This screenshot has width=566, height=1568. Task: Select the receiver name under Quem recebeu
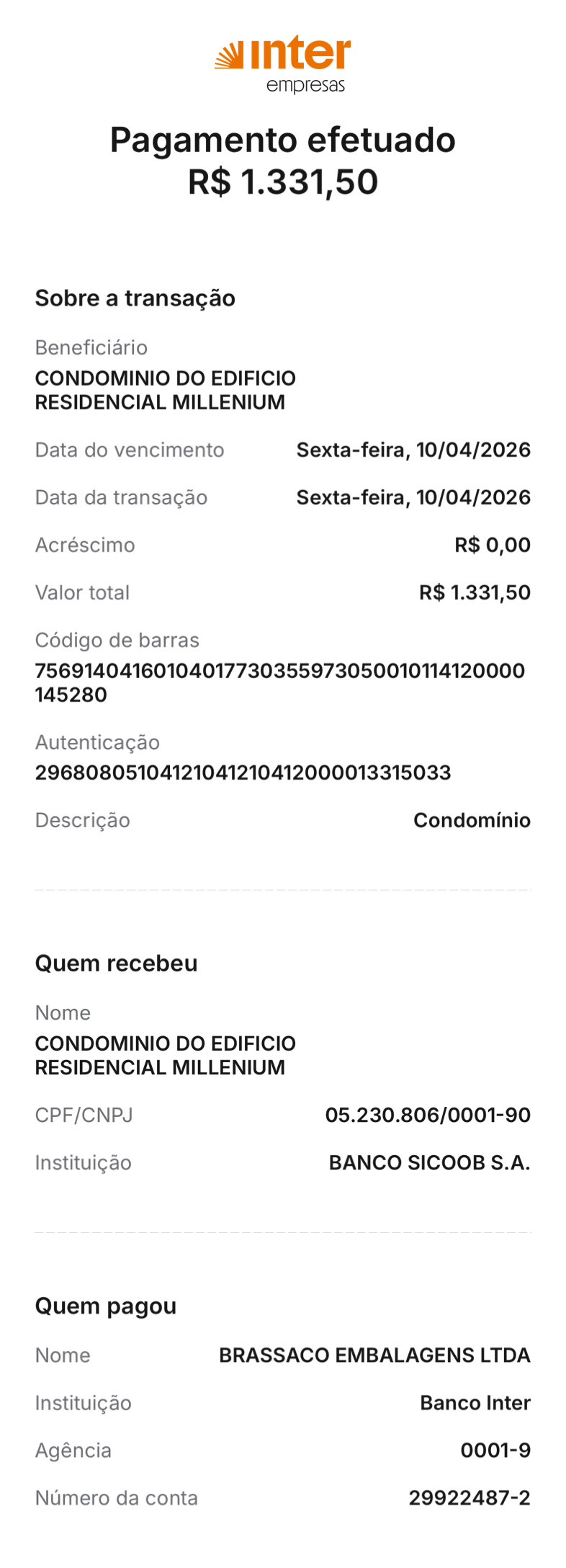(165, 1055)
